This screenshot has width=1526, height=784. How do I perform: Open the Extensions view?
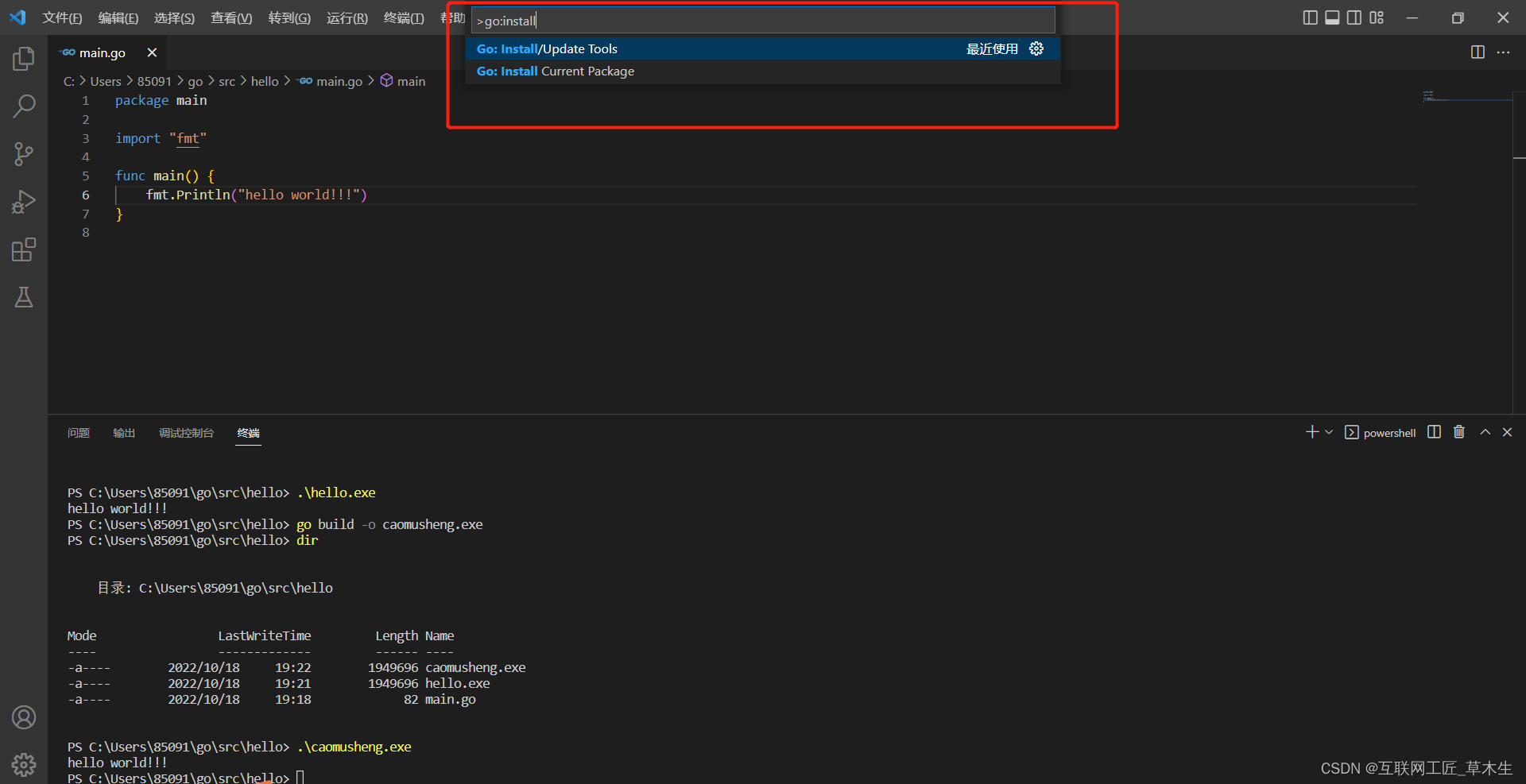point(24,249)
